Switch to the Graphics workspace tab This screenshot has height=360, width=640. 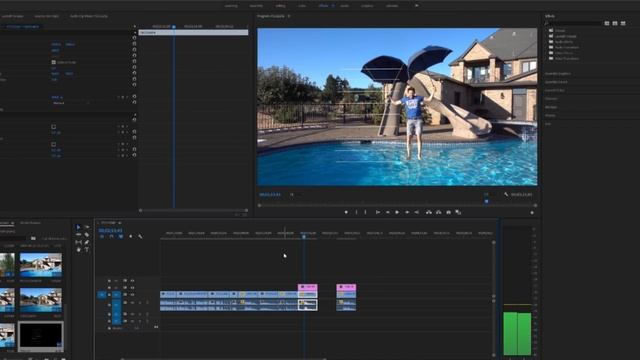pos(367,6)
